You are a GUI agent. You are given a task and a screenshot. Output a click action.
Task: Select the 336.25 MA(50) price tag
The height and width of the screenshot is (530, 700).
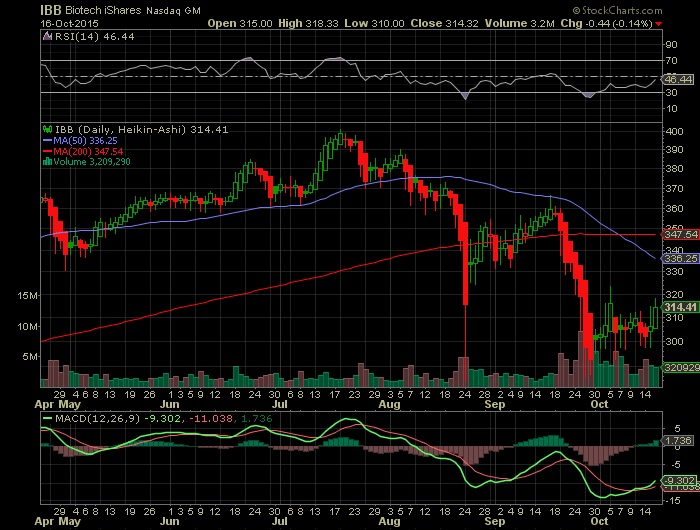(674, 257)
